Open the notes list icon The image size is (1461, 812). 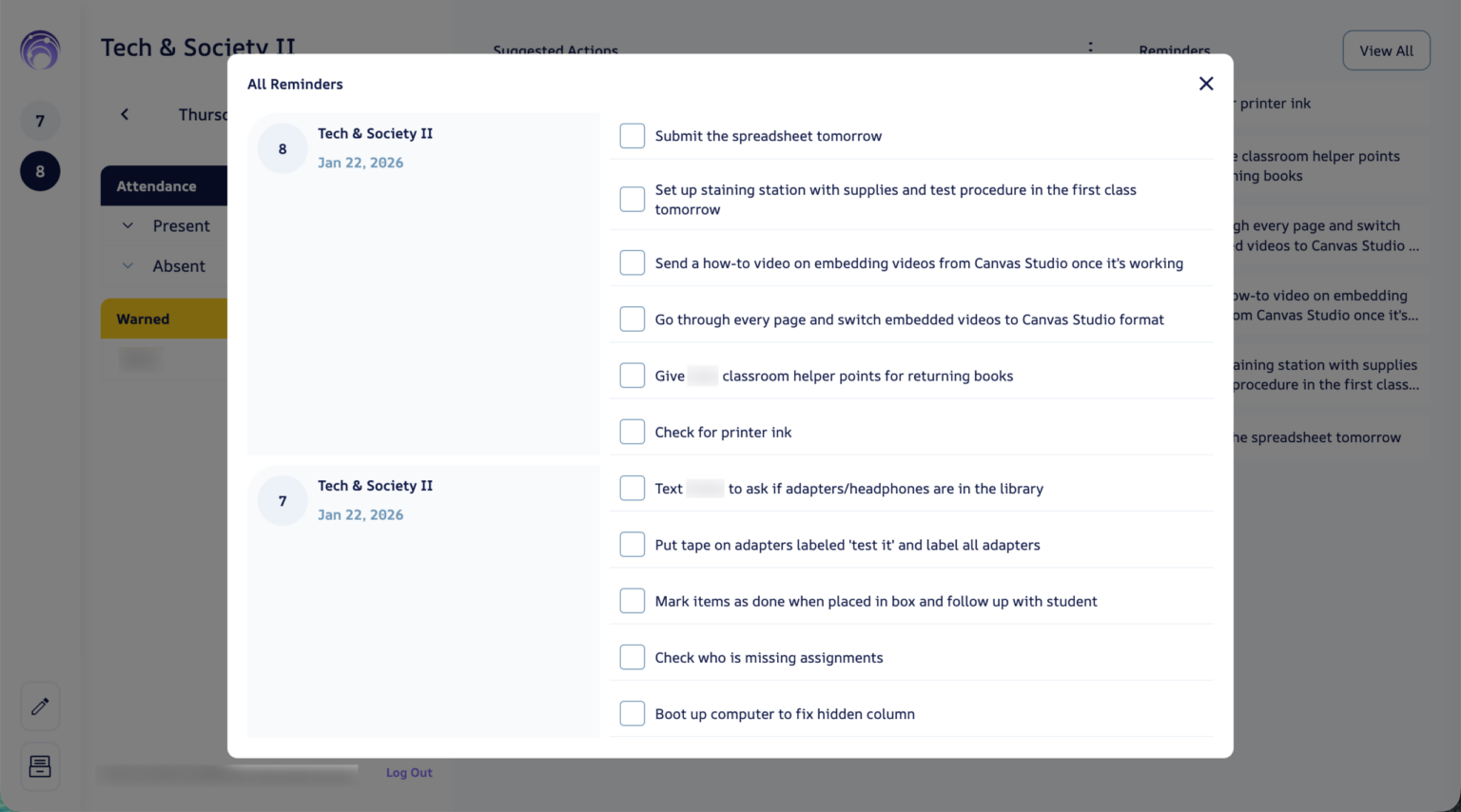40,766
